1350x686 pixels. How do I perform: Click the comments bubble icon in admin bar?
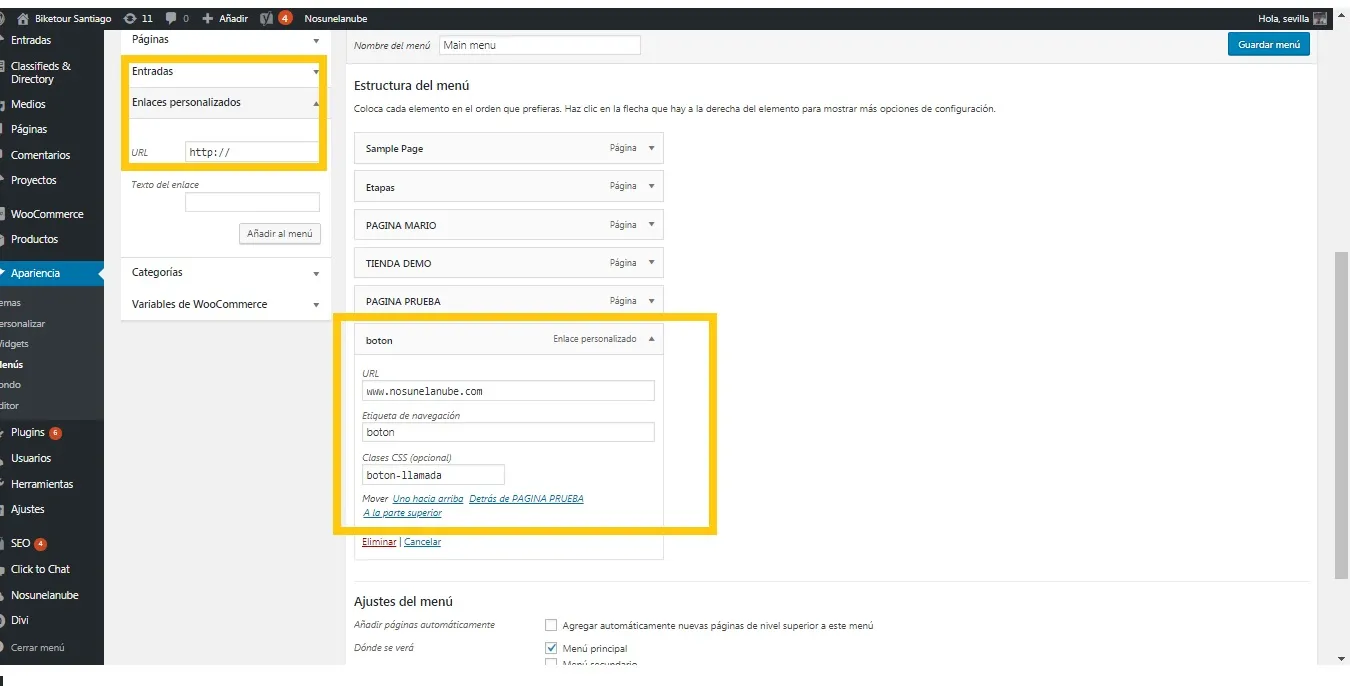coord(171,18)
